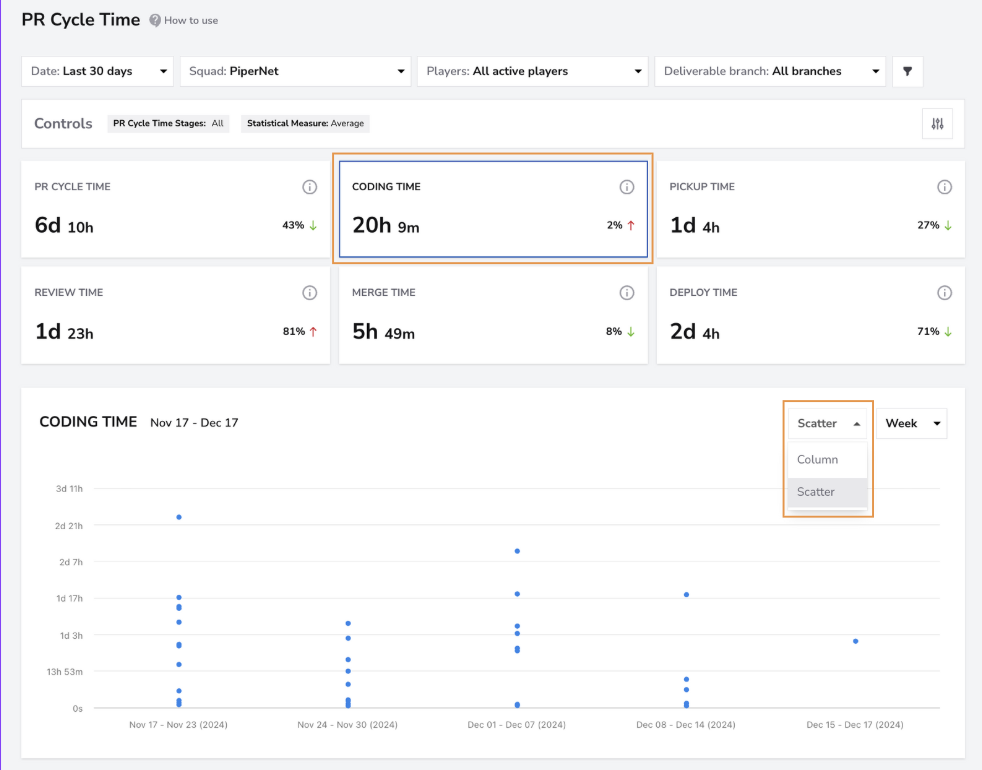Viewport: 982px width, 770px height.
Task: Select the CODING TIME card
Action: (x=494, y=209)
